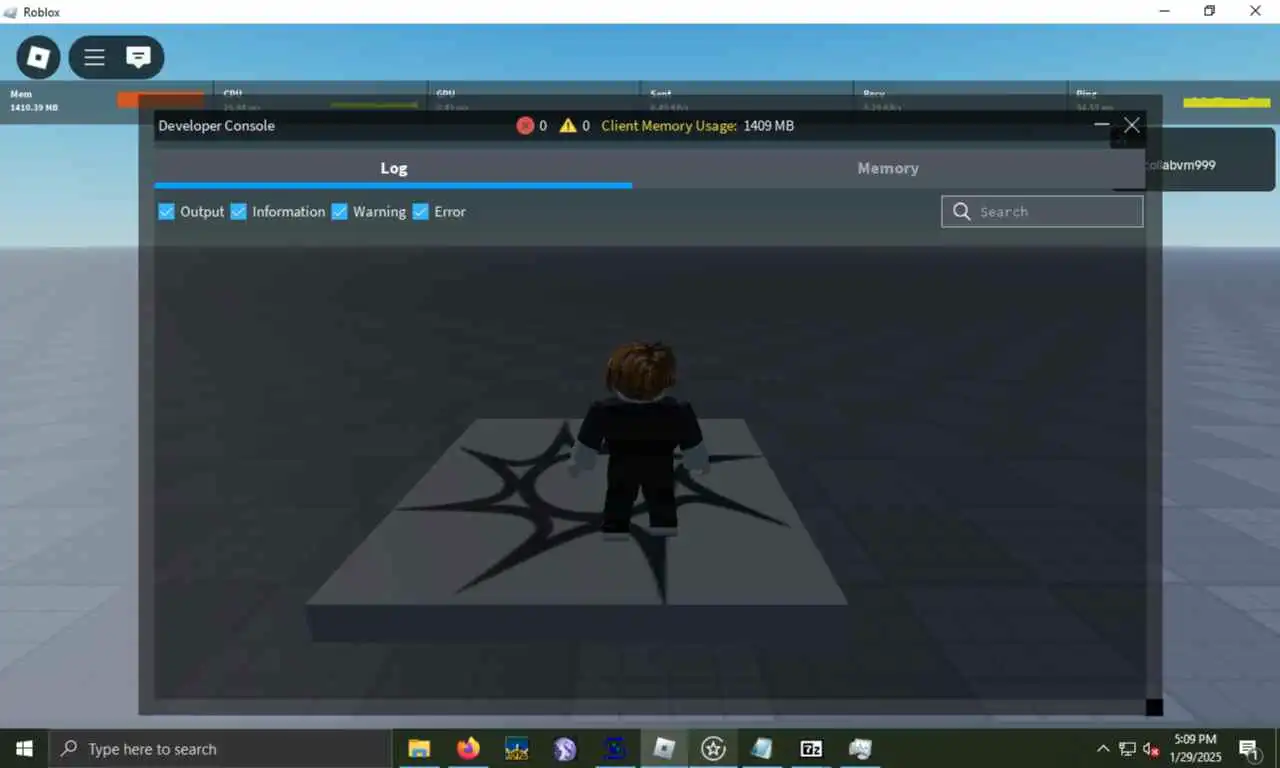Open the Pale Moon taskbar icon
This screenshot has width=1280, height=768.
click(566, 748)
